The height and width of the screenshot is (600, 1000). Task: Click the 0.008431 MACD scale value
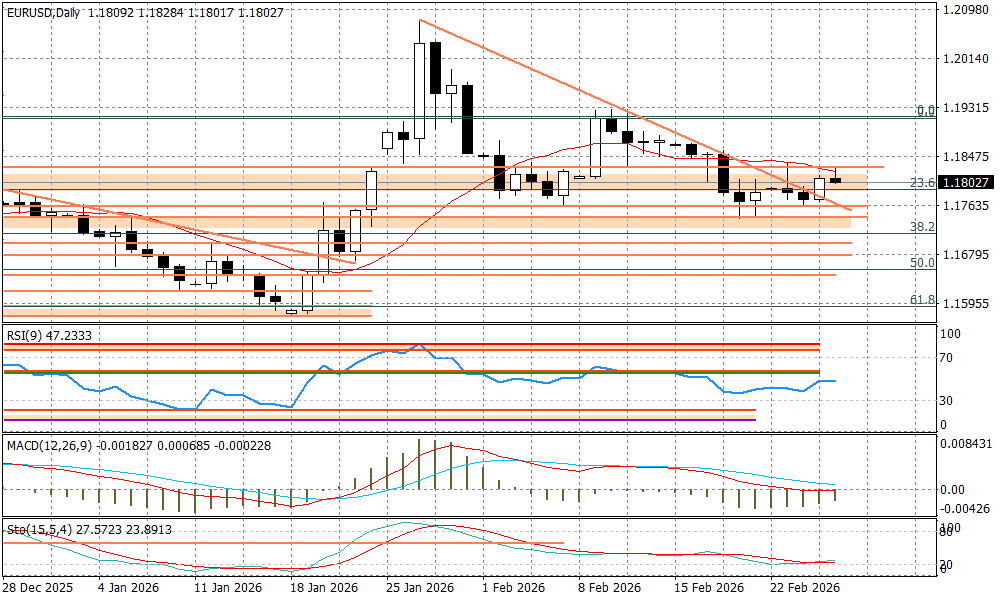pos(966,443)
